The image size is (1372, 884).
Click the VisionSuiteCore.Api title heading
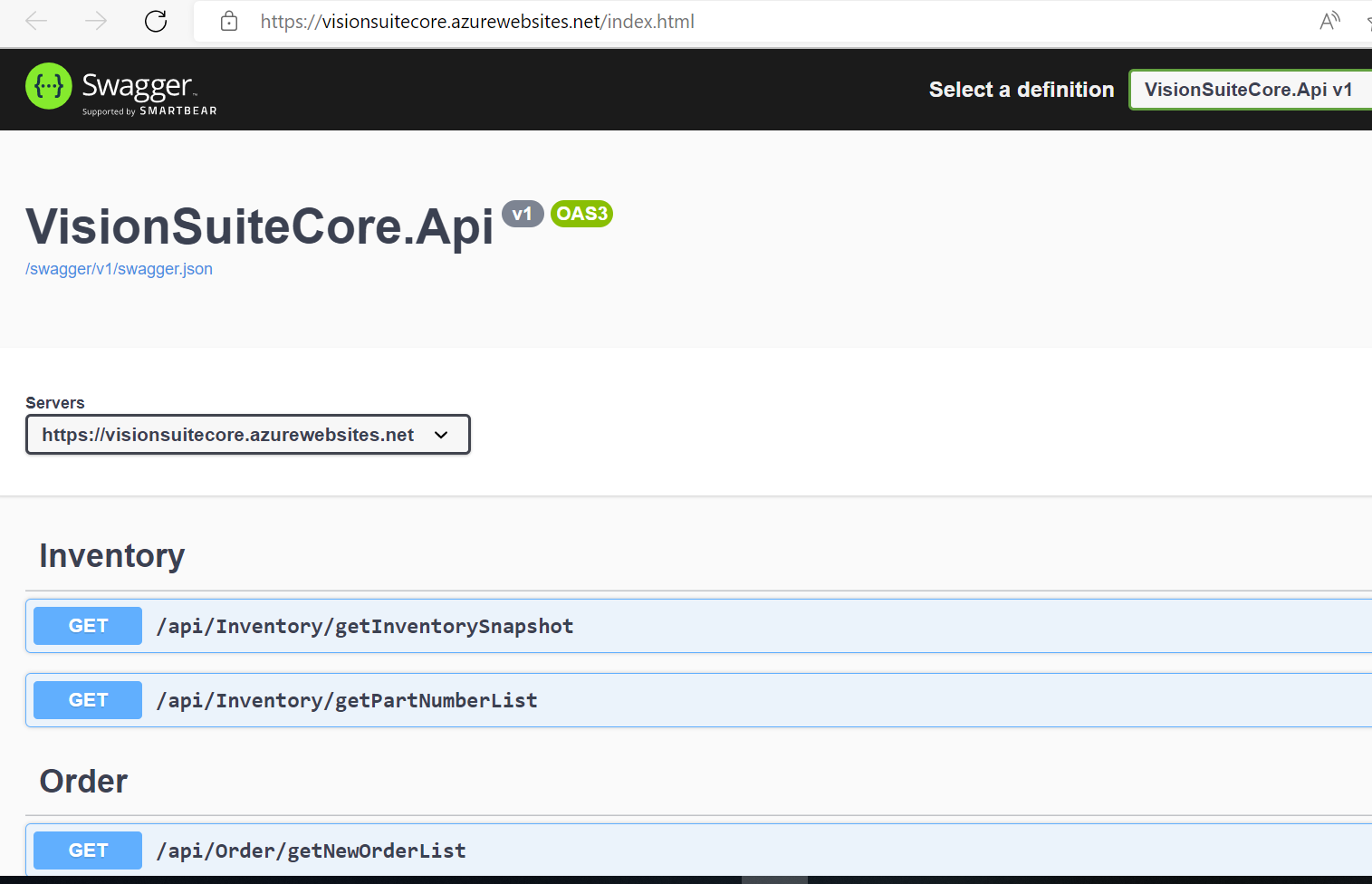(260, 226)
